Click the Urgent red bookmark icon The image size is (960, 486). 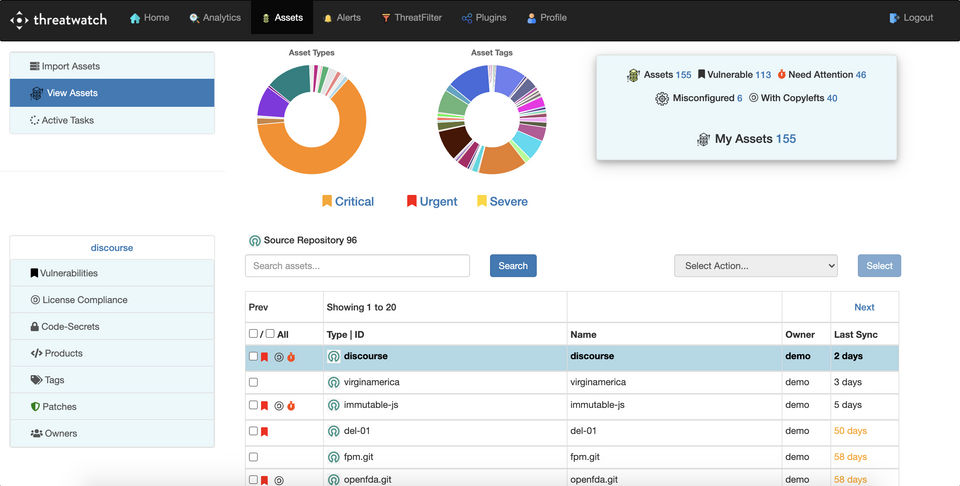pyautogui.click(x=411, y=201)
